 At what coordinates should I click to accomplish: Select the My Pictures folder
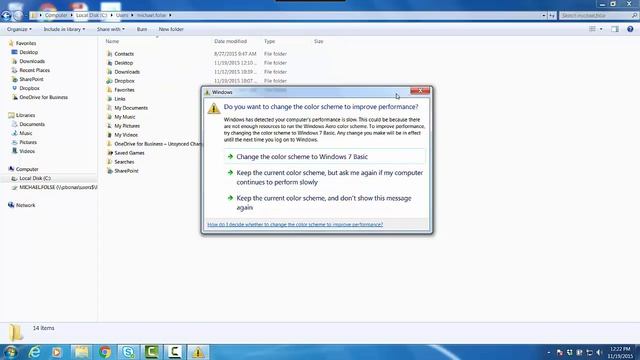click(x=127, y=126)
